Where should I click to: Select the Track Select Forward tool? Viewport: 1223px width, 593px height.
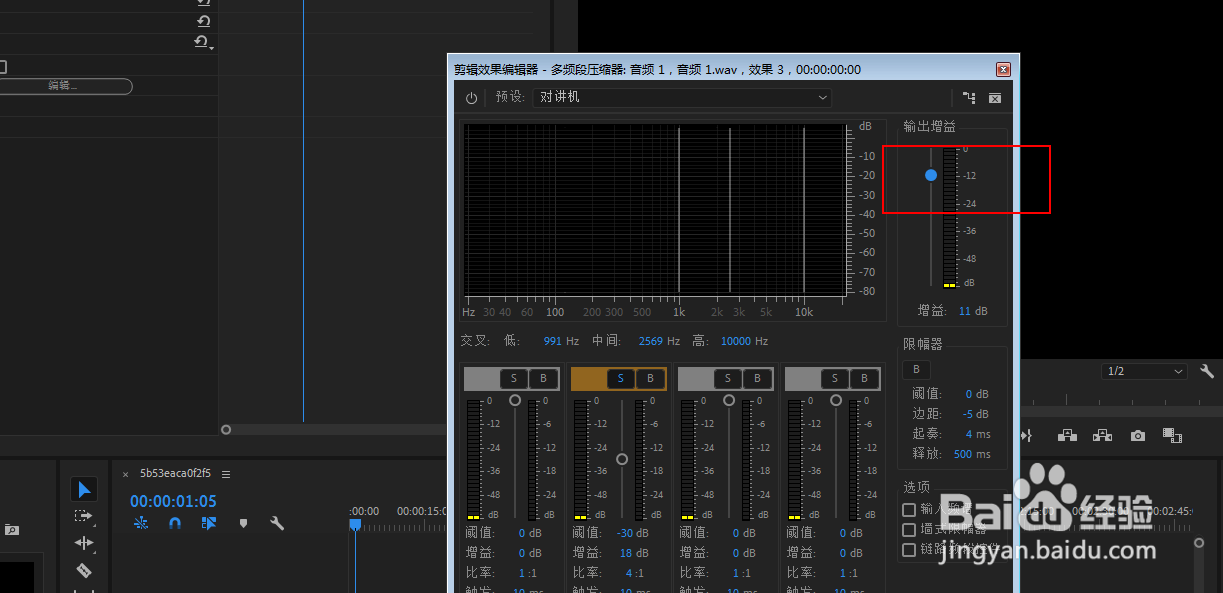tap(84, 514)
